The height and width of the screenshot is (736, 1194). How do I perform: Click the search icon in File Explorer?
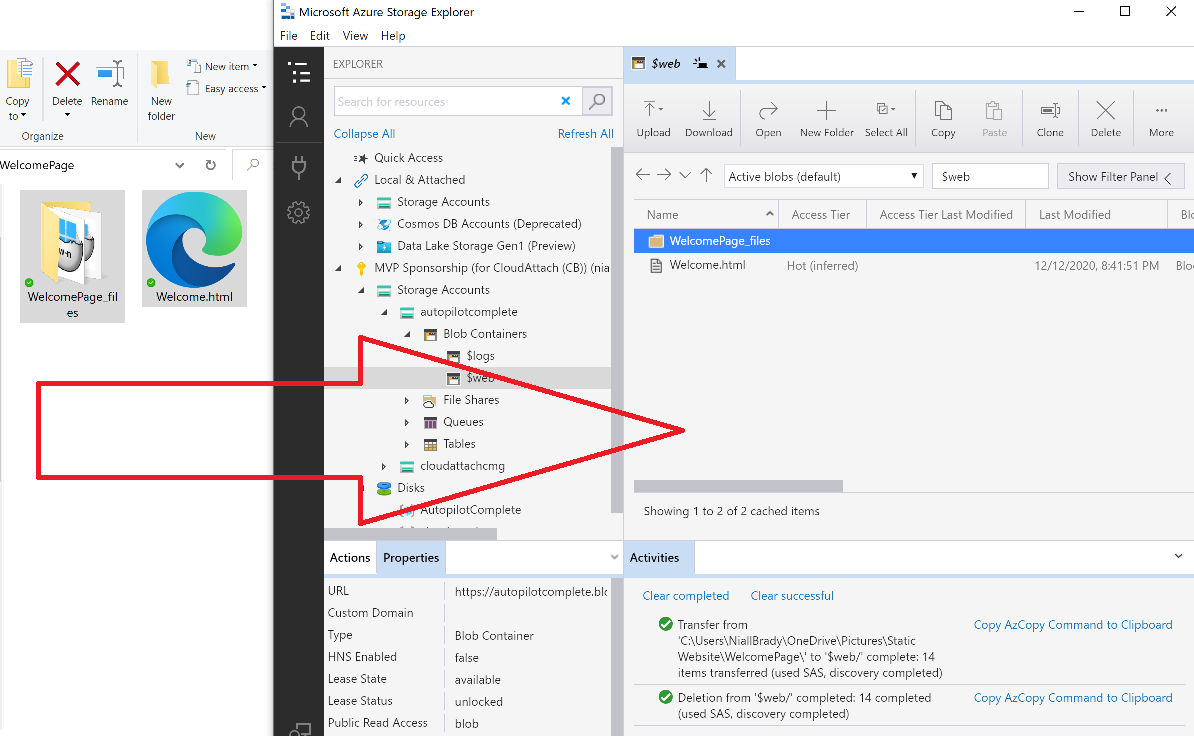[253, 164]
